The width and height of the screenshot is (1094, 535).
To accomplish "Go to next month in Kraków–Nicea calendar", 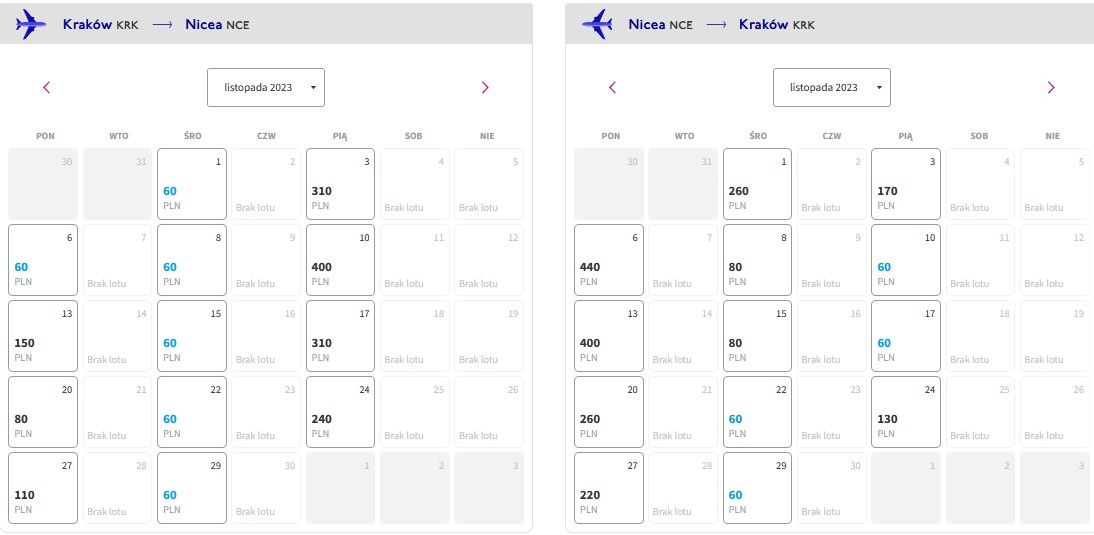I will point(485,87).
